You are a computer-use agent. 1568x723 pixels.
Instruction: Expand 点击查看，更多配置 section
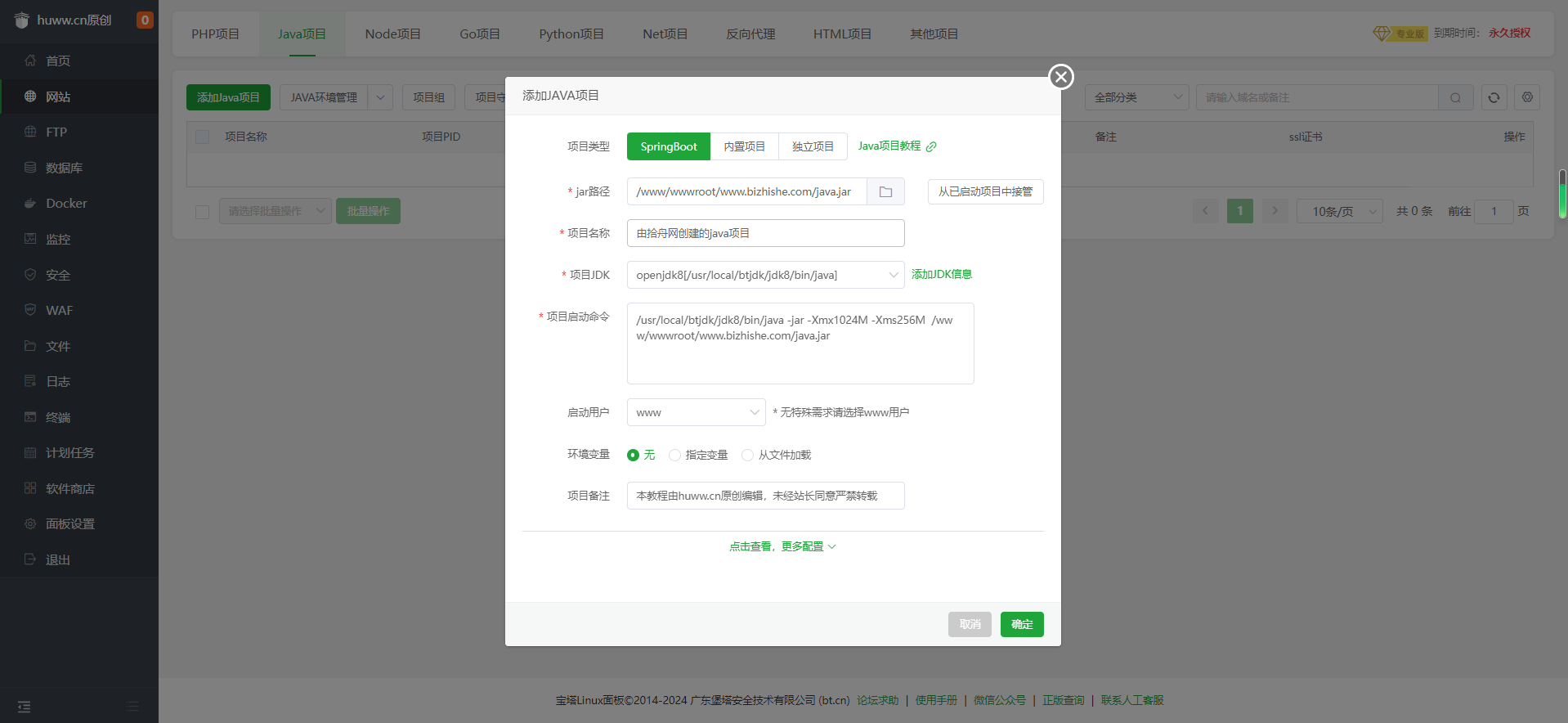pos(782,546)
